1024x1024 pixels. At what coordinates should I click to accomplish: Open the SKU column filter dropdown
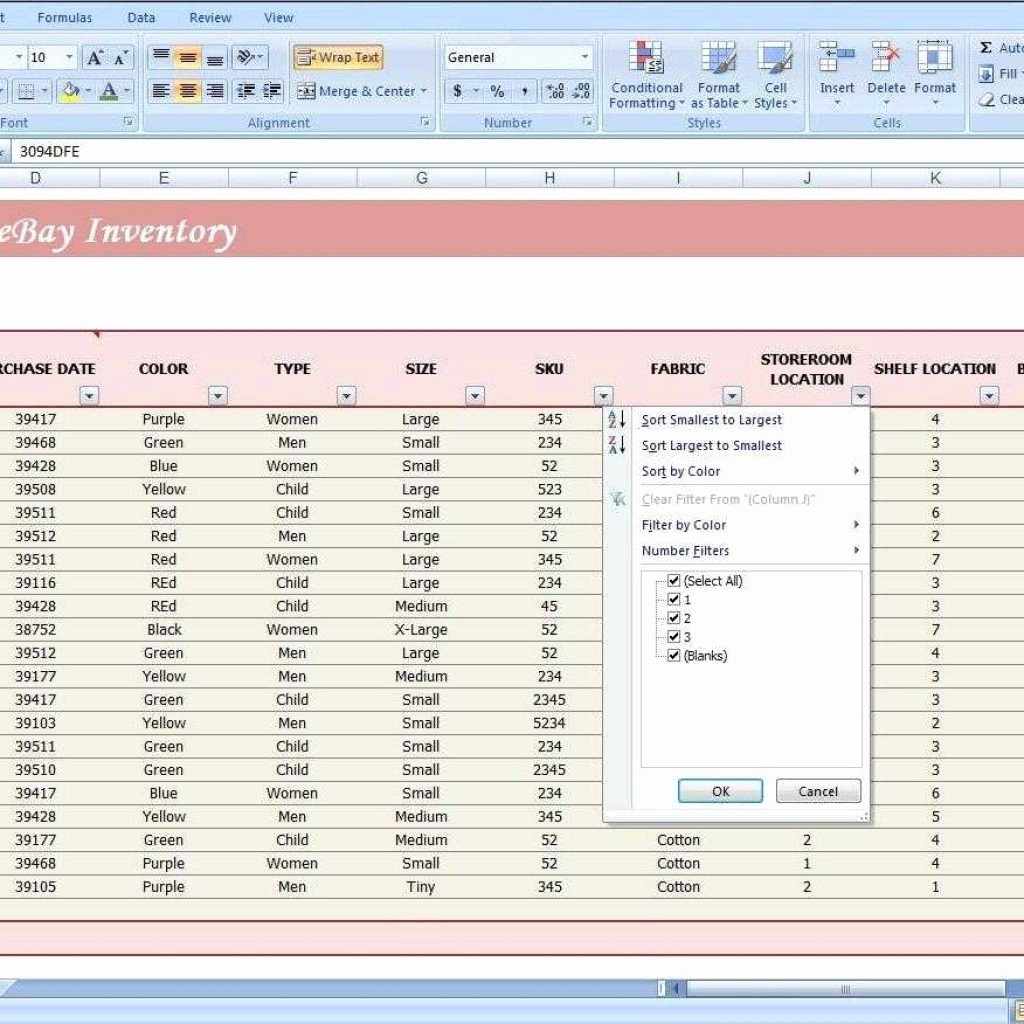tap(603, 396)
